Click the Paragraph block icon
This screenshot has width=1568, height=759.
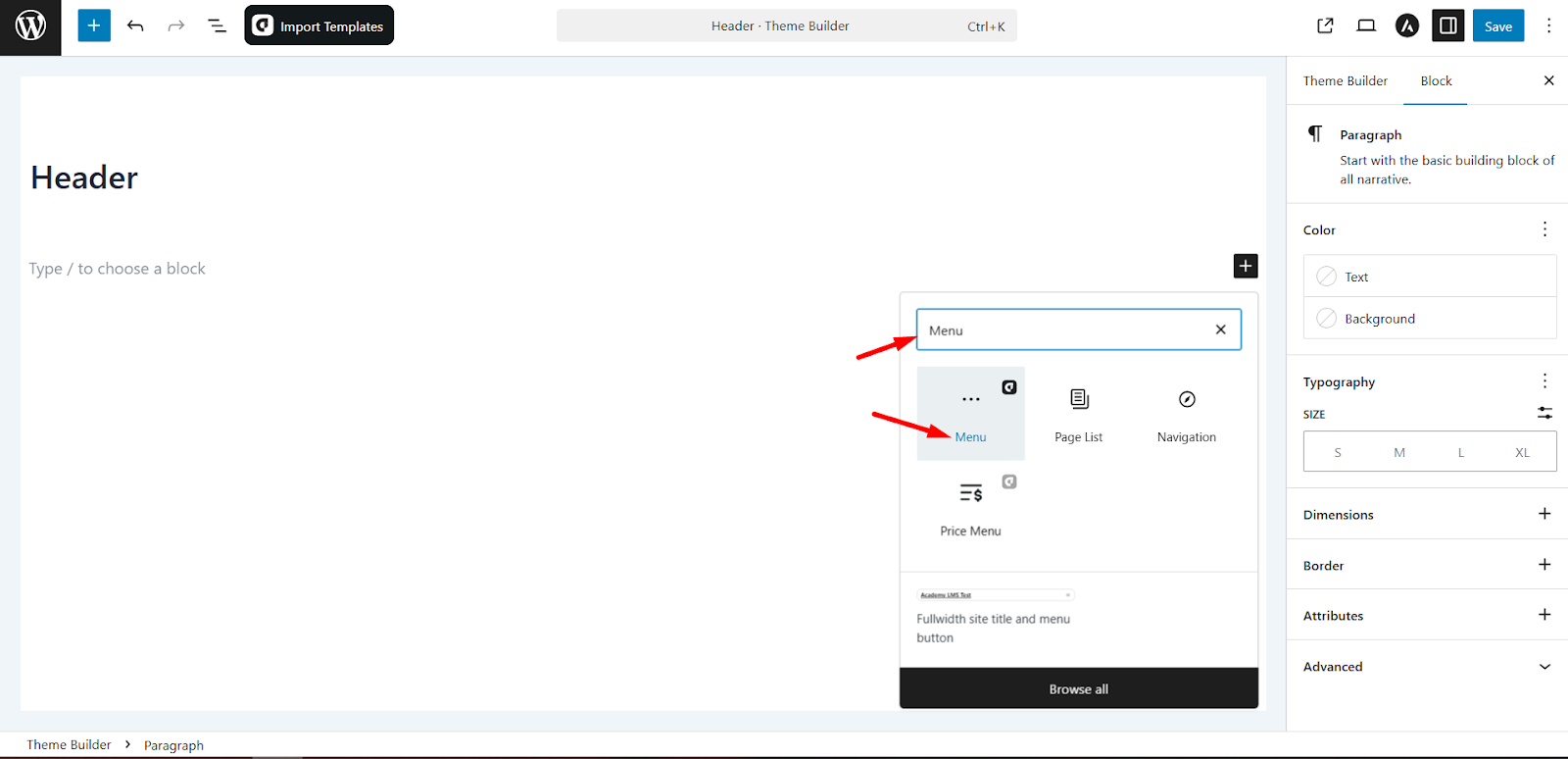[x=1315, y=133]
